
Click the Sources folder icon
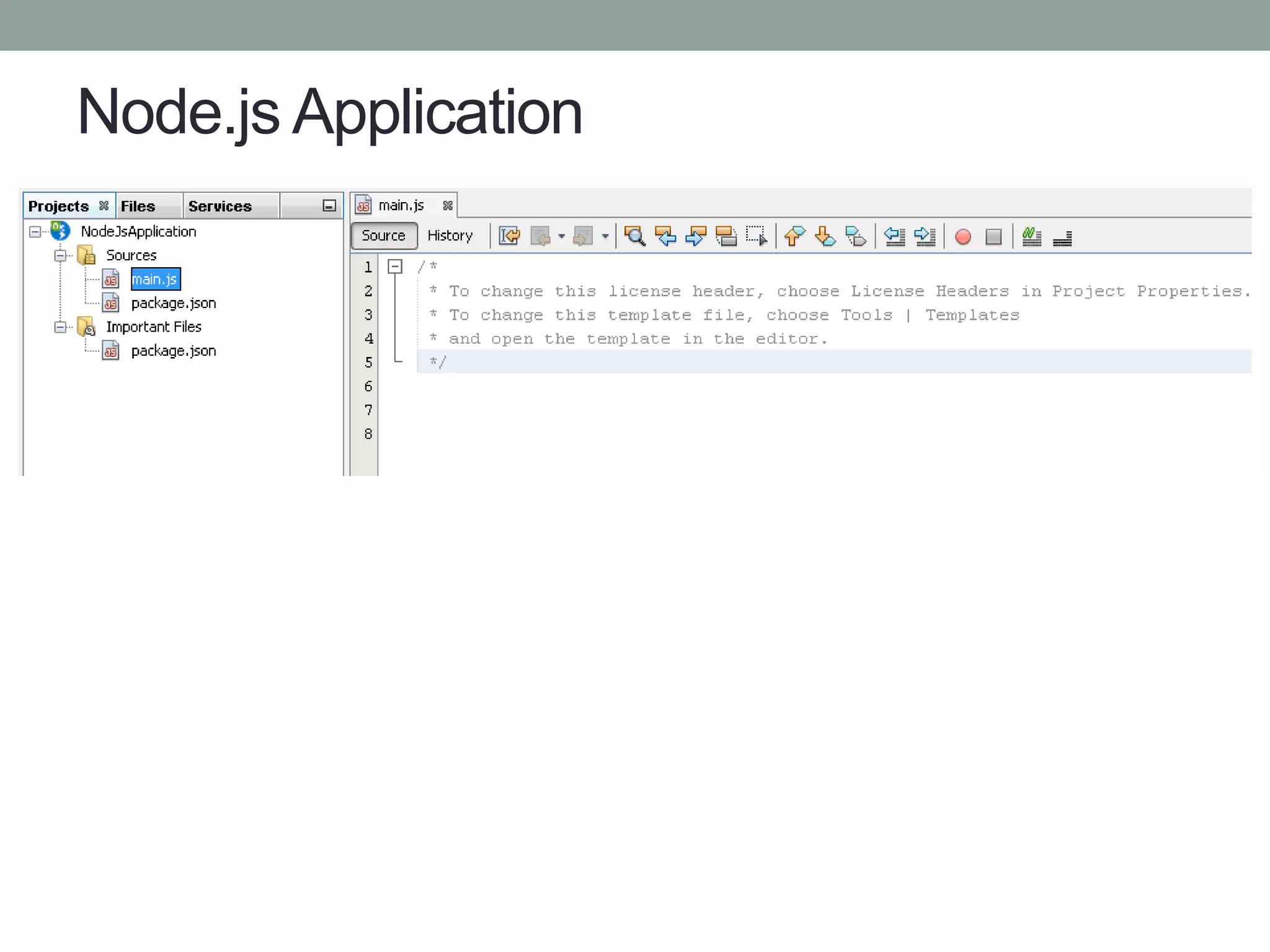[x=86, y=255]
